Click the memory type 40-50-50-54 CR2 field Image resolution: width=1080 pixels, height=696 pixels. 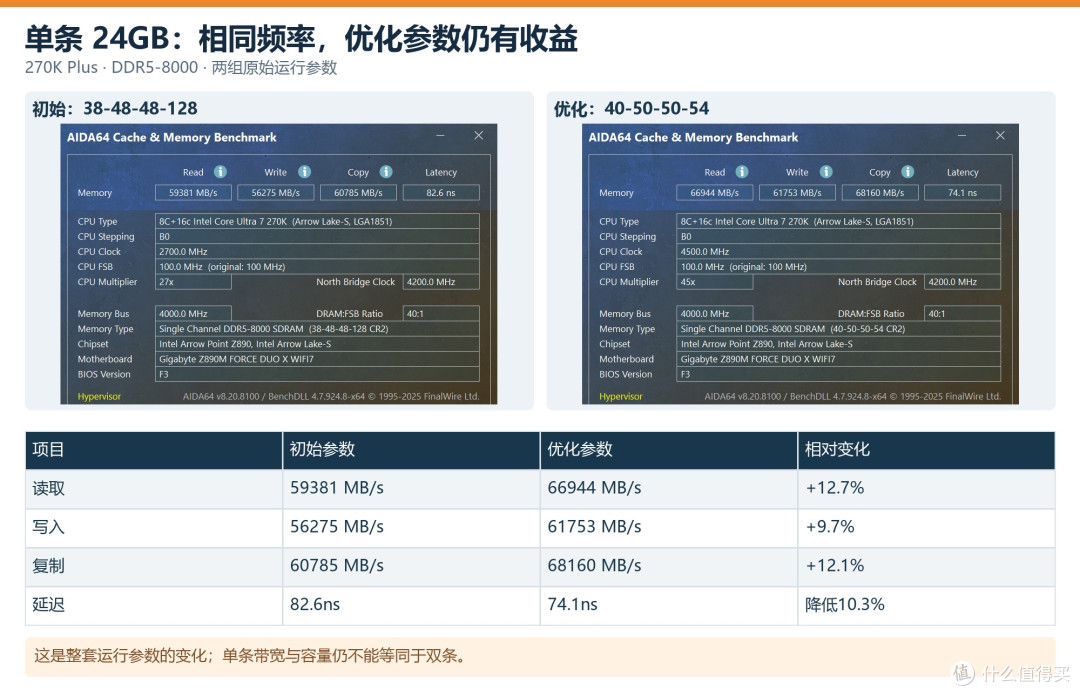click(838, 329)
